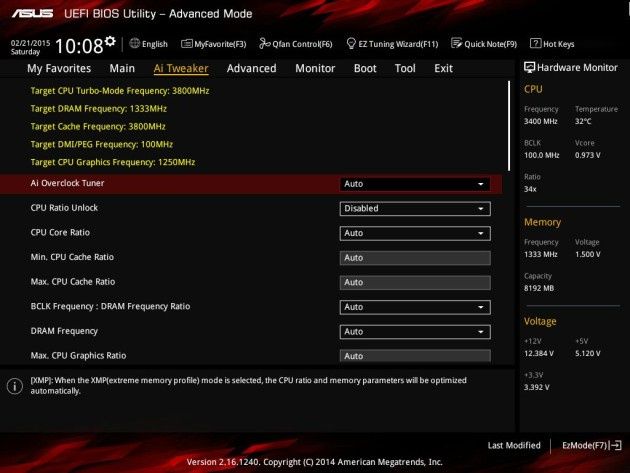Click the Min. CPU Cache Ratio field
The height and width of the screenshot is (473, 630).
click(415, 258)
